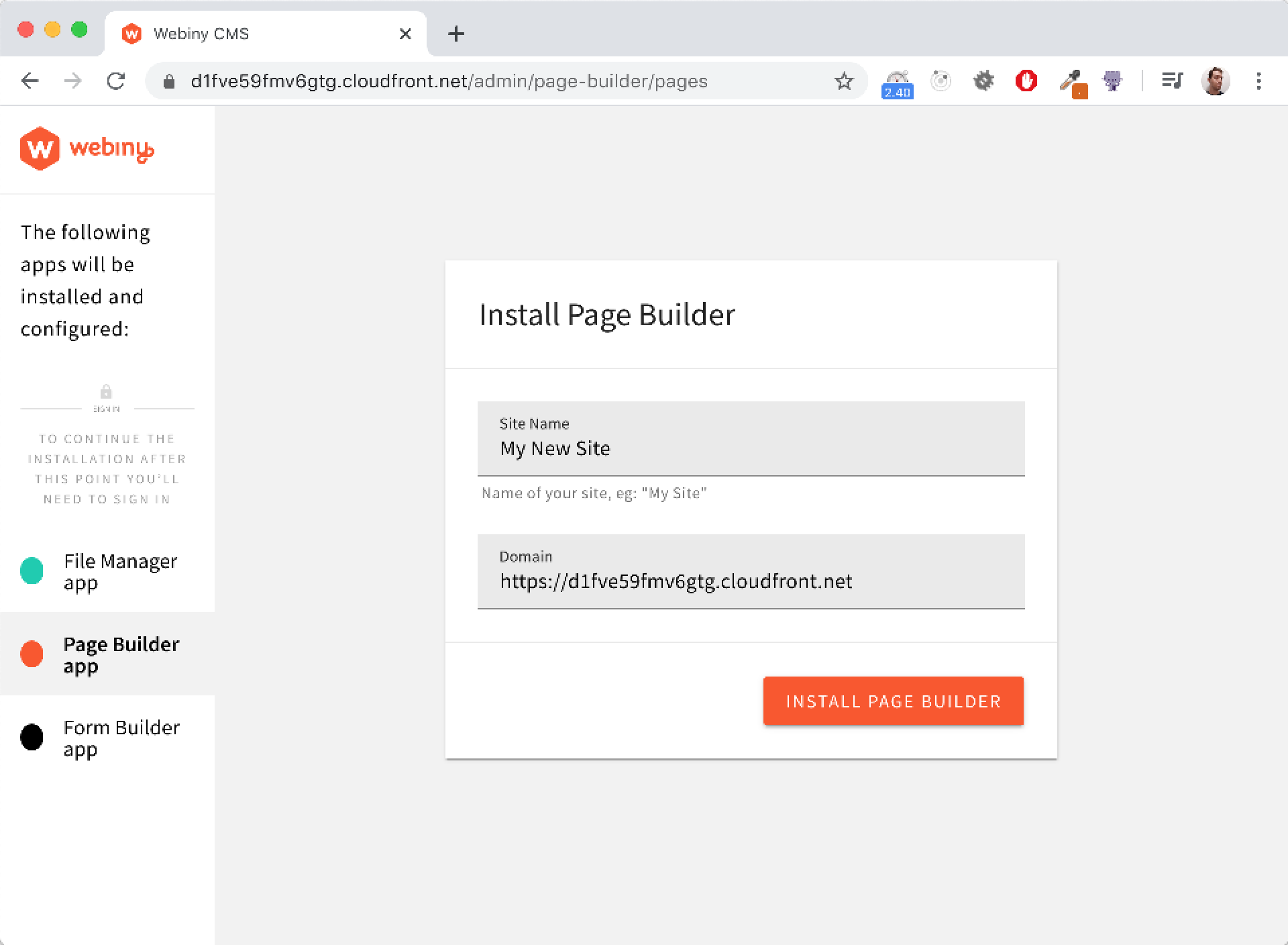
Task: Click the lock sign-in icon in sidebar
Action: (x=106, y=392)
